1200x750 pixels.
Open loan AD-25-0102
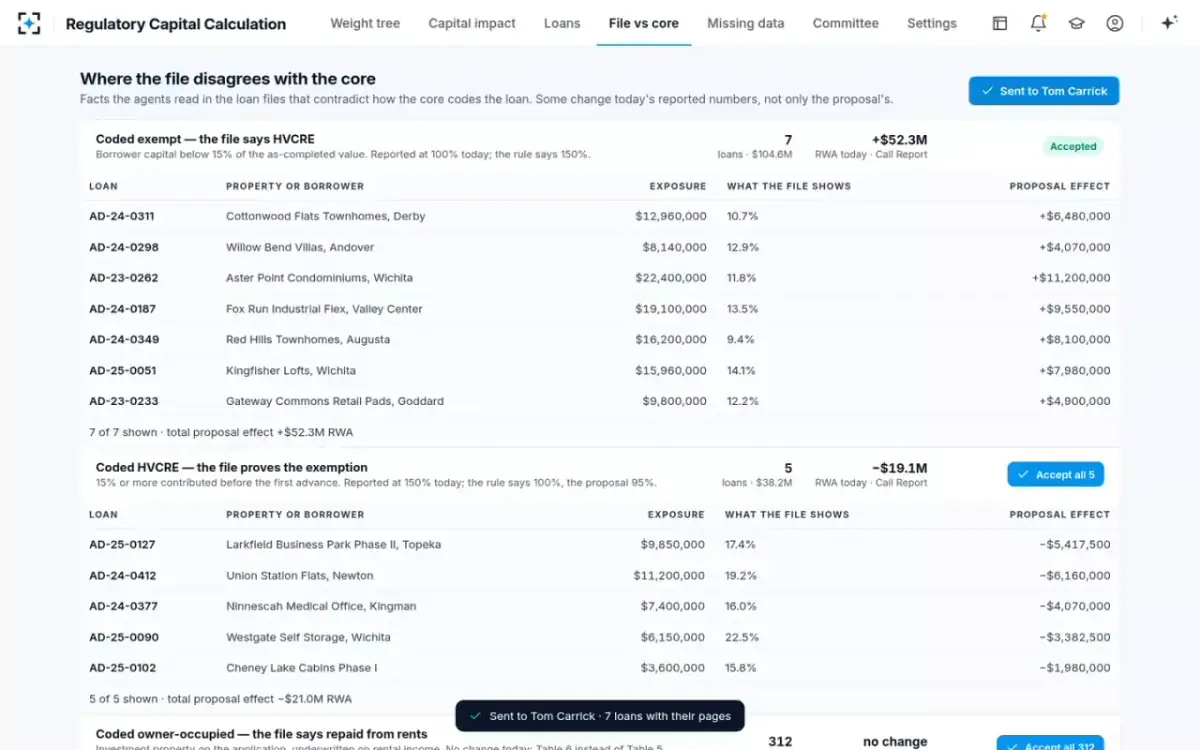tap(122, 668)
